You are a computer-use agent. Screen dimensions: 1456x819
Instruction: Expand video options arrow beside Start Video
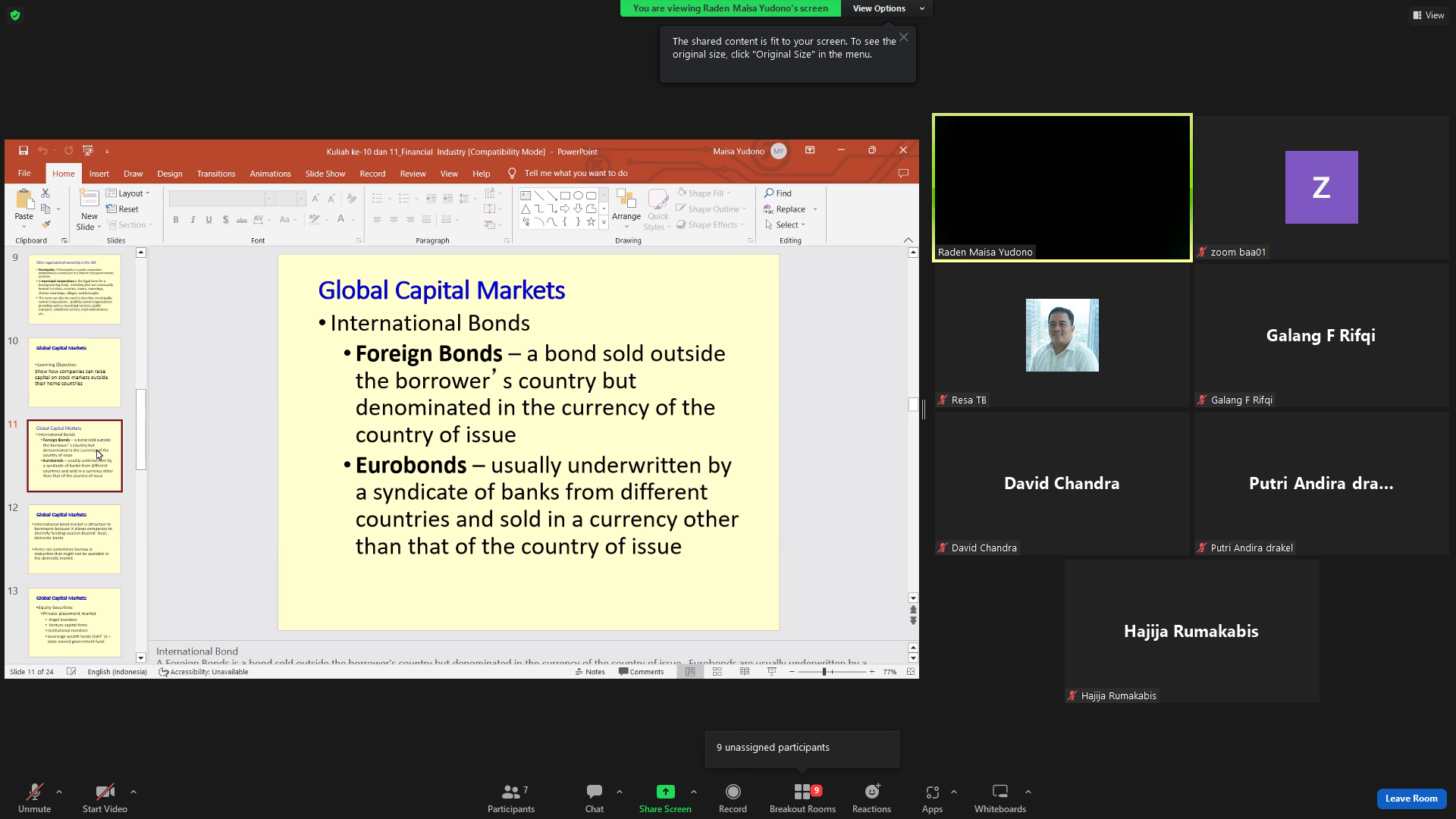point(133,792)
